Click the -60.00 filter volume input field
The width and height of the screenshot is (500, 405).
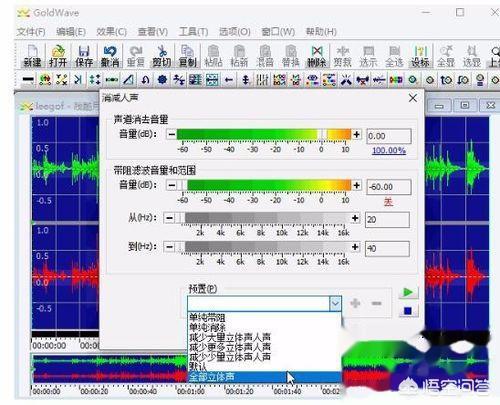(389, 187)
